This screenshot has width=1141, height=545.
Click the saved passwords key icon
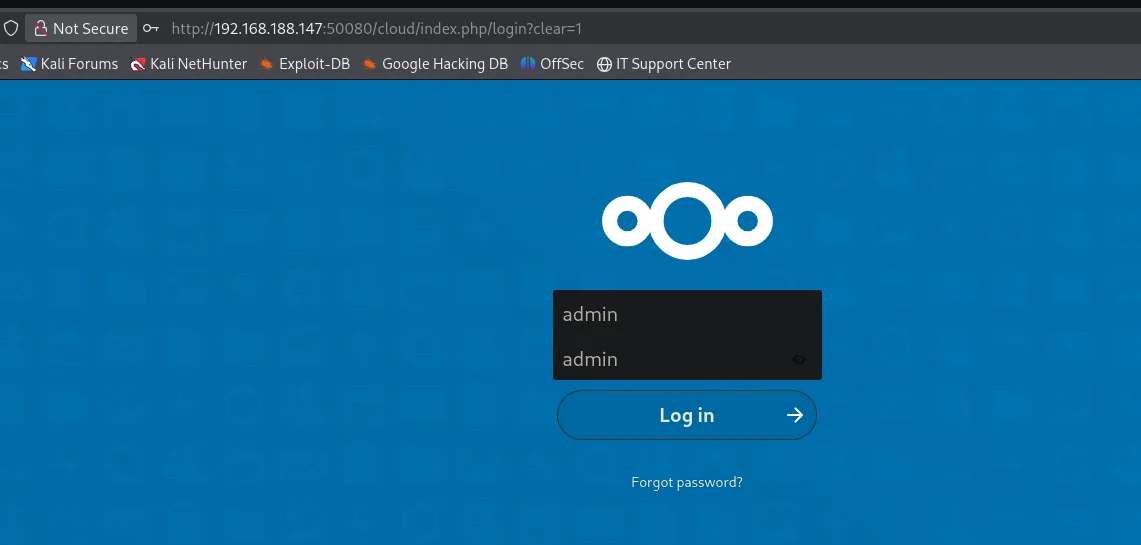point(151,28)
